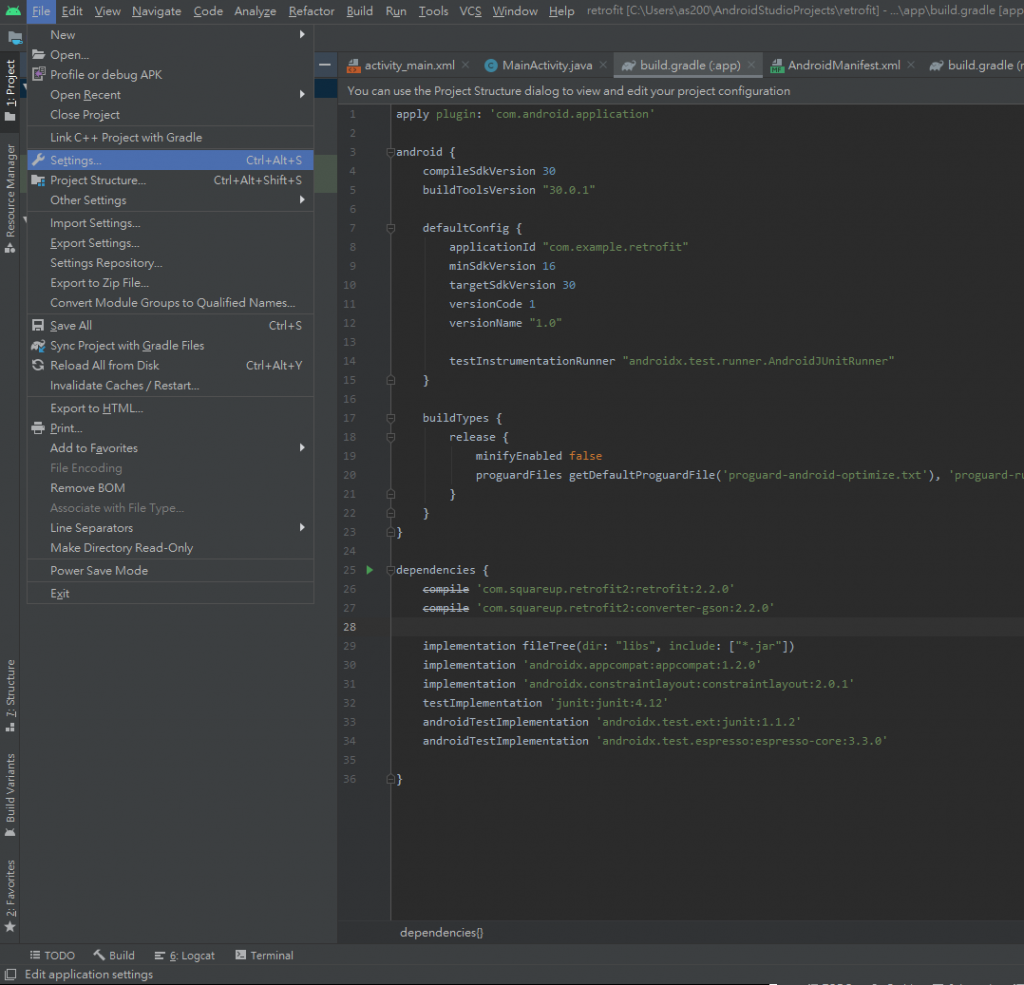Open the Favorites sidebar button
The image size is (1024, 985).
(10, 896)
